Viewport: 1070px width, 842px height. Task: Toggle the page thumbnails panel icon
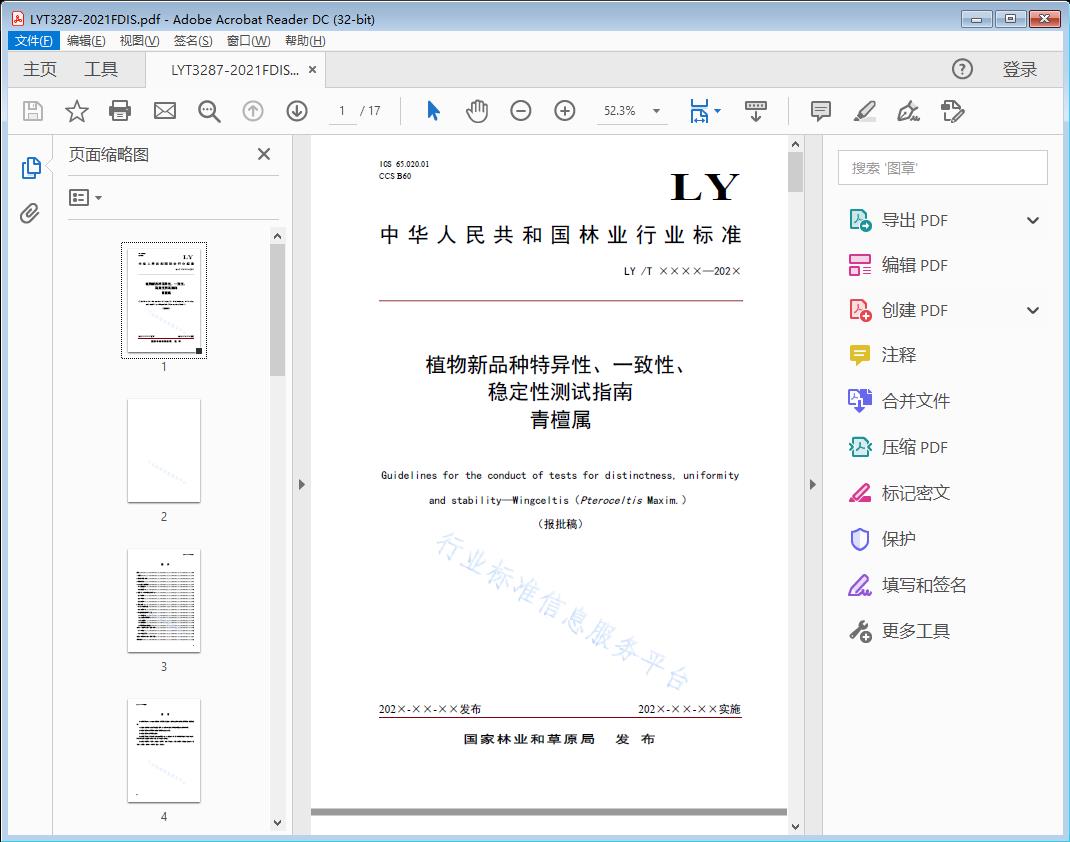tap(30, 168)
